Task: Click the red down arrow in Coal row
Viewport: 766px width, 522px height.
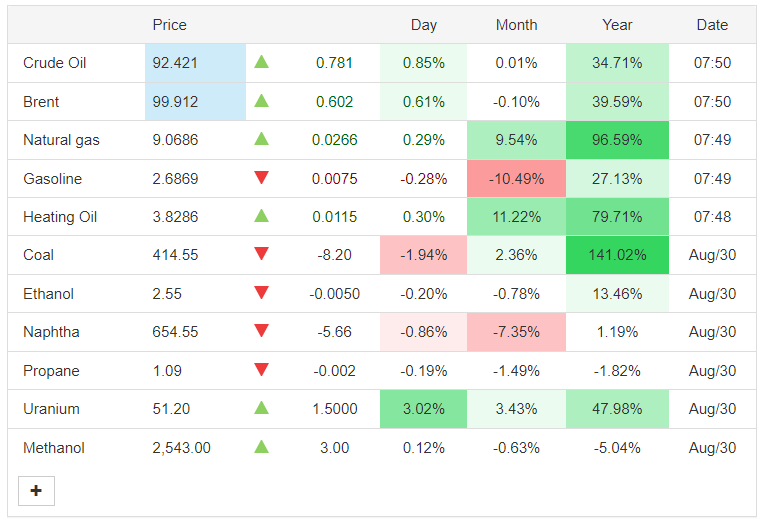Action: point(261,254)
